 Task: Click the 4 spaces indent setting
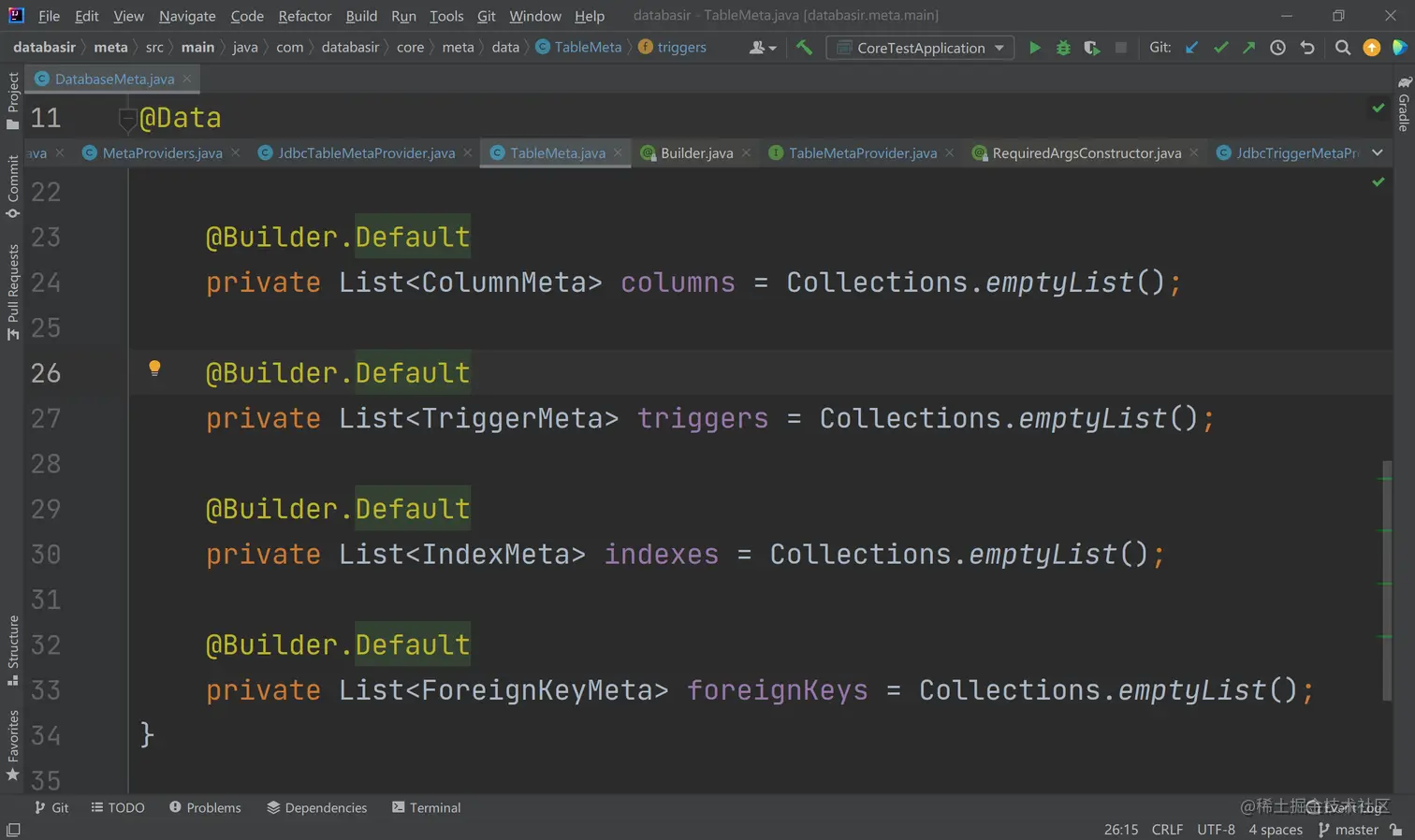point(1276,830)
